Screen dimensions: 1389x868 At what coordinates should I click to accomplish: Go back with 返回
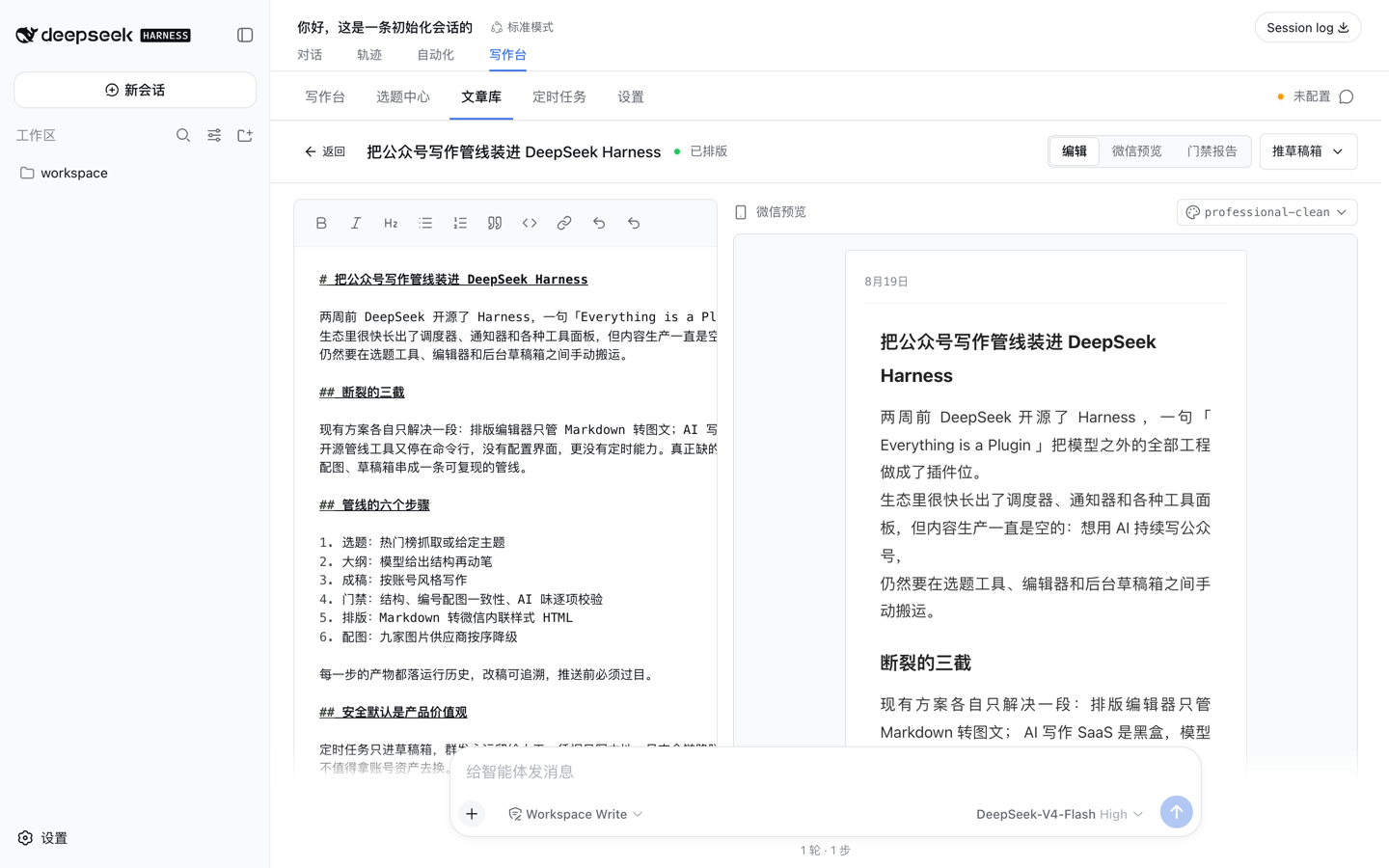pos(325,151)
